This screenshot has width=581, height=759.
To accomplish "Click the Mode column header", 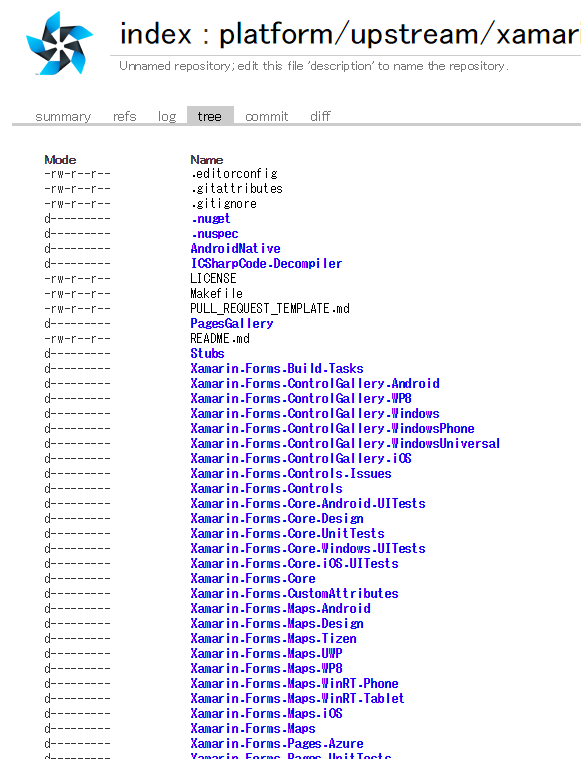I will click(x=61, y=160).
